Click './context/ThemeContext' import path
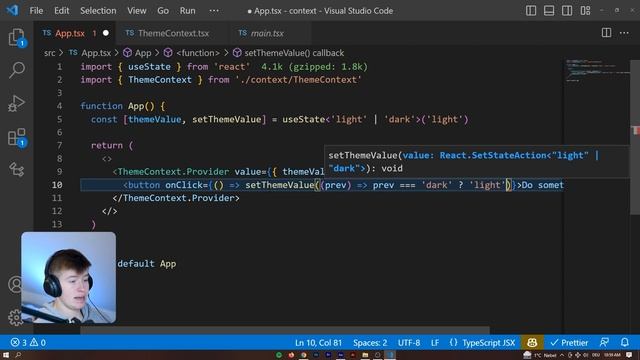The height and width of the screenshot is (360, 640). tap(298, 80)
